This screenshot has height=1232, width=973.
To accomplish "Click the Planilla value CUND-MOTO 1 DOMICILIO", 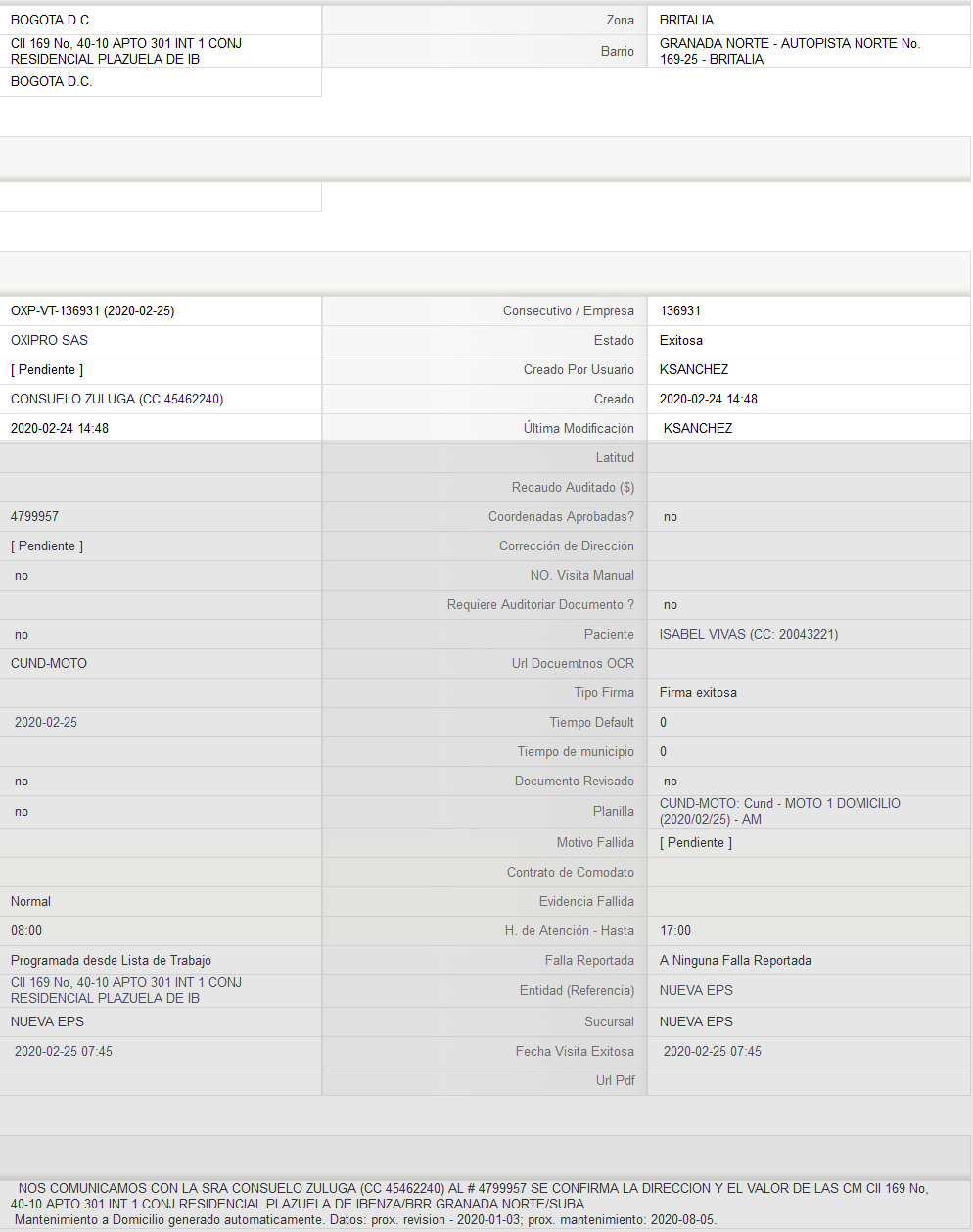I will [780, 811].
